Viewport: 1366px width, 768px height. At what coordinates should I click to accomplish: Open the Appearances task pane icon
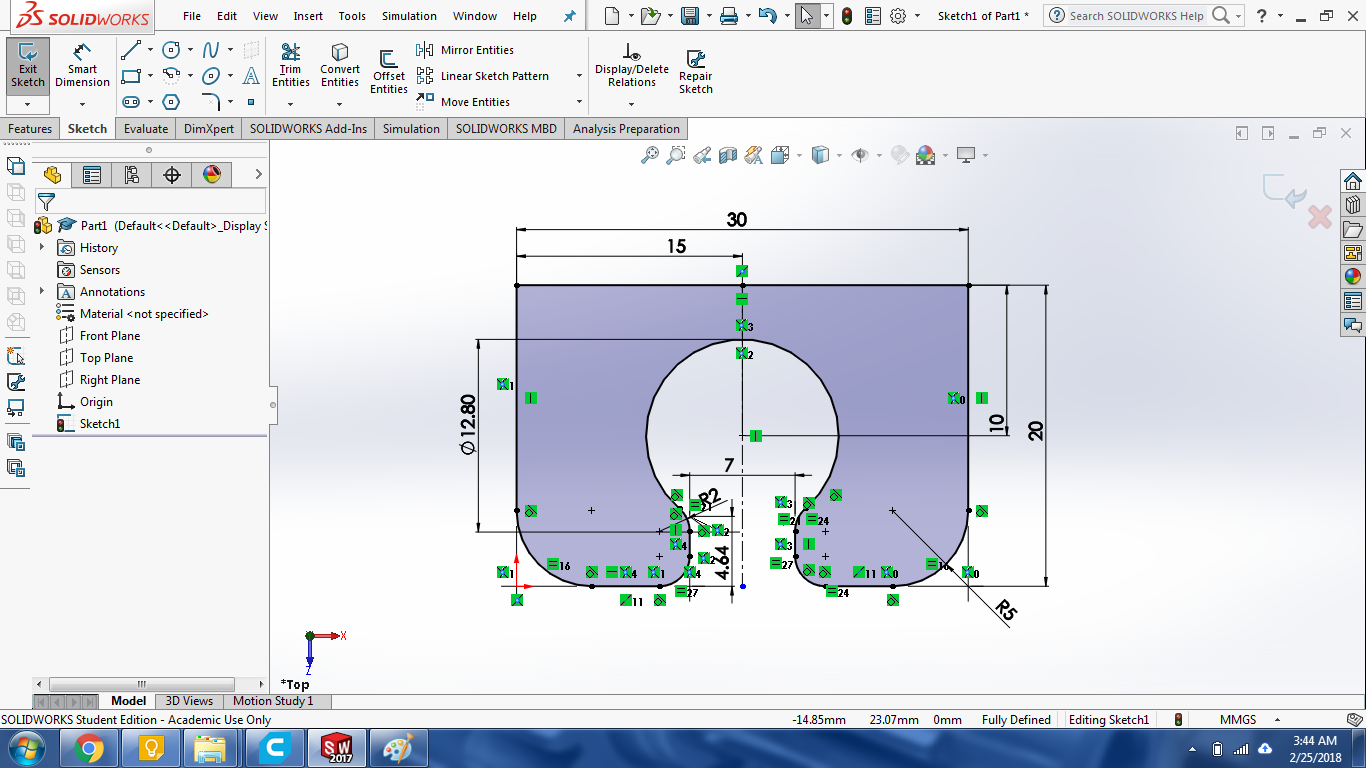1353,277
